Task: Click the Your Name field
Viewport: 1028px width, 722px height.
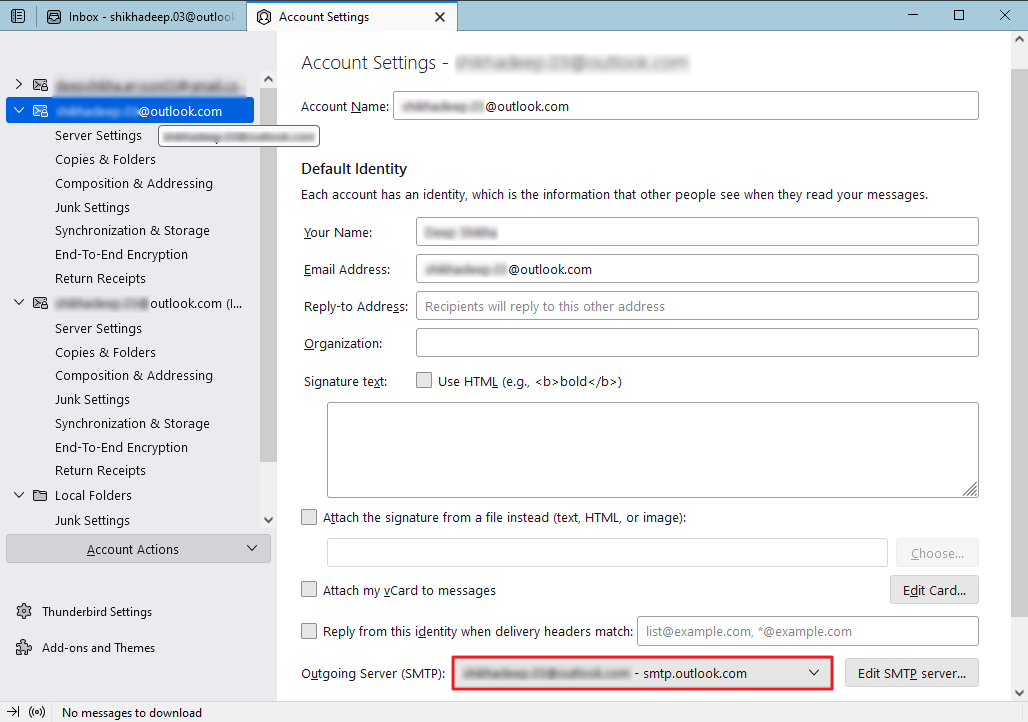Action: 697,232
